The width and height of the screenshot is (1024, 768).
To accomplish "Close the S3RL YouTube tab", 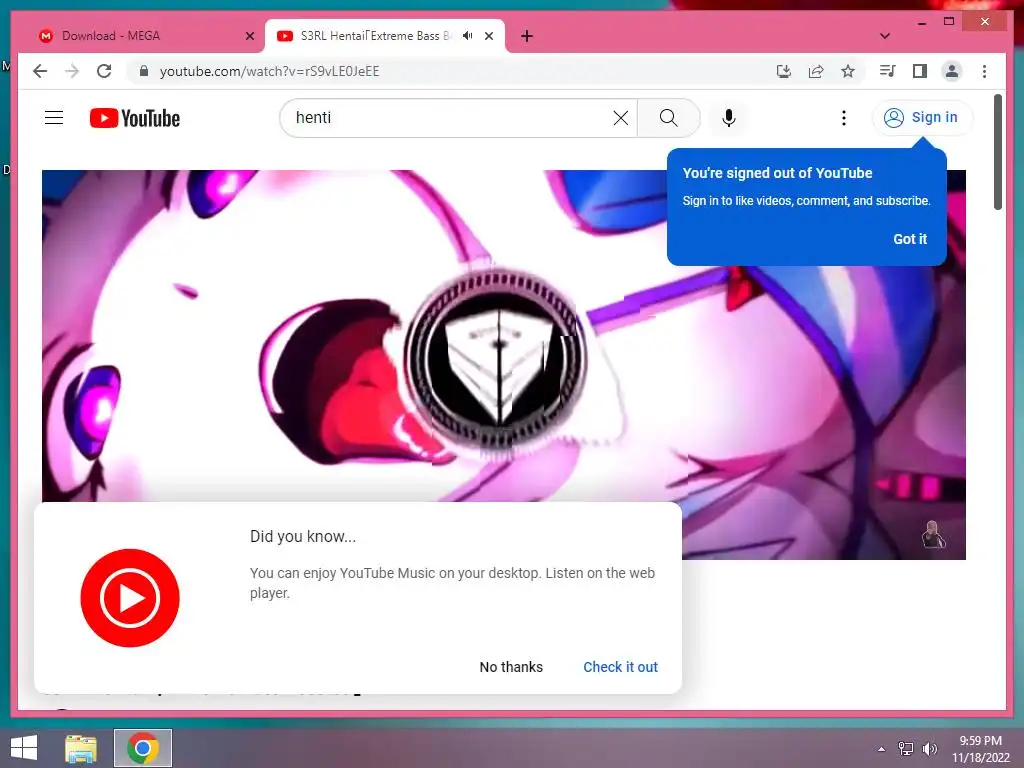I will (x=488, y=36).
